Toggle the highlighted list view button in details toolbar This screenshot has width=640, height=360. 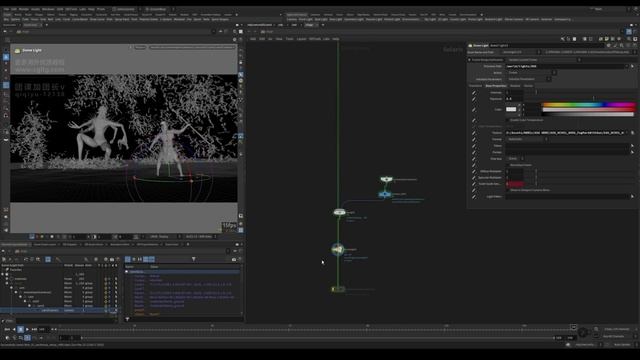point(128,259)
